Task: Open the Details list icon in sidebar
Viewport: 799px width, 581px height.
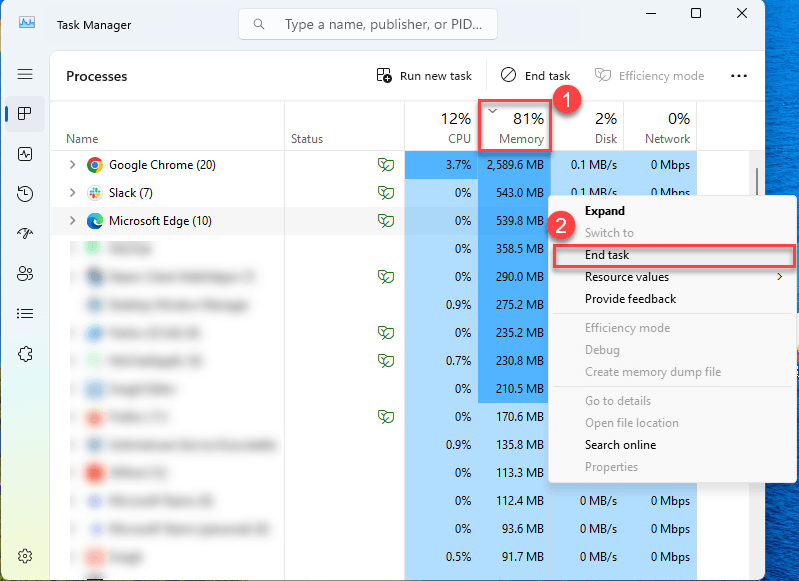Action: tap(25, 313)
